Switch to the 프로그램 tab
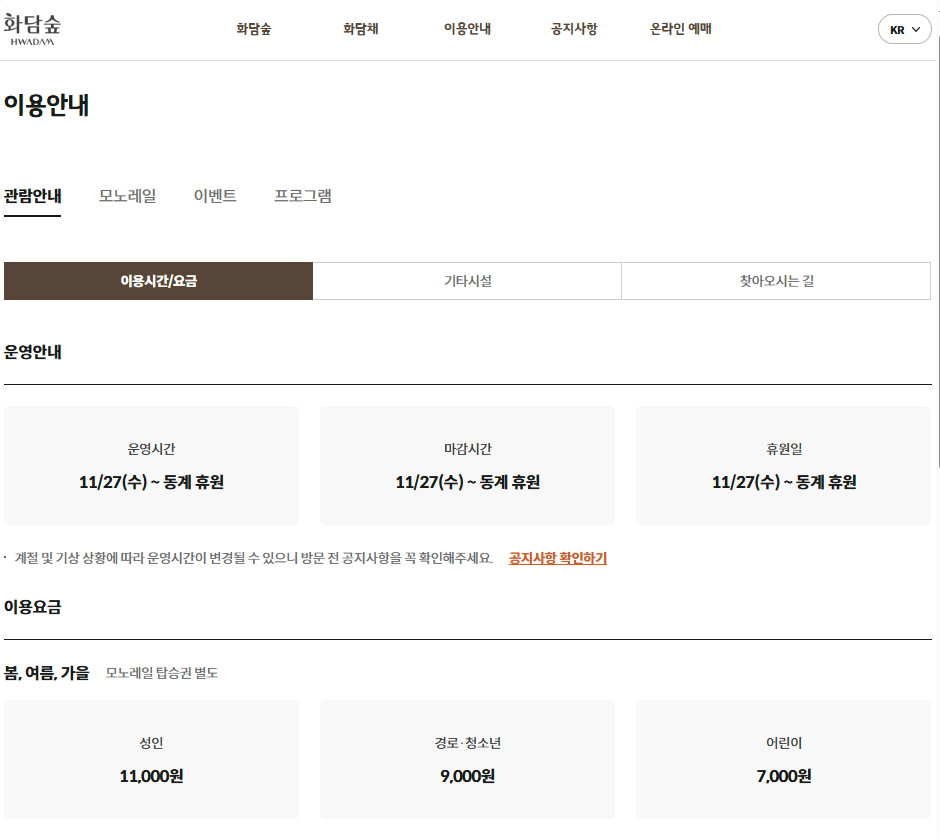The width and height of the screenshot is (940, 839). click(x=303, y=196)
